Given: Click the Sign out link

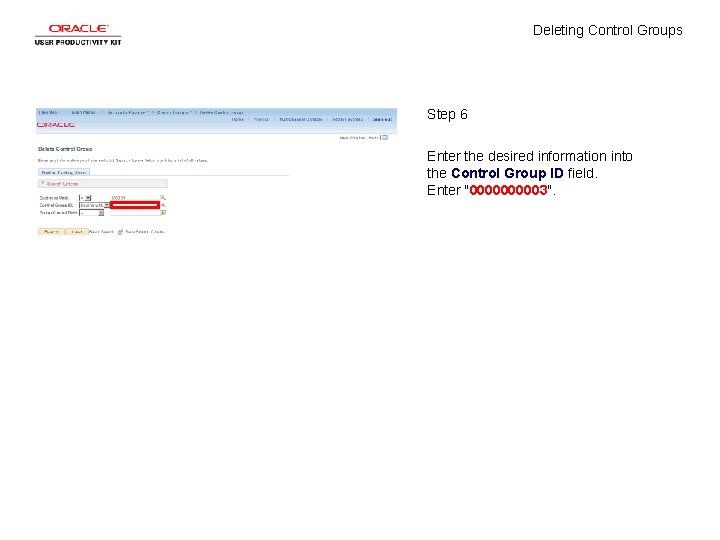Looking at the screenshot, I should (382, 119).
